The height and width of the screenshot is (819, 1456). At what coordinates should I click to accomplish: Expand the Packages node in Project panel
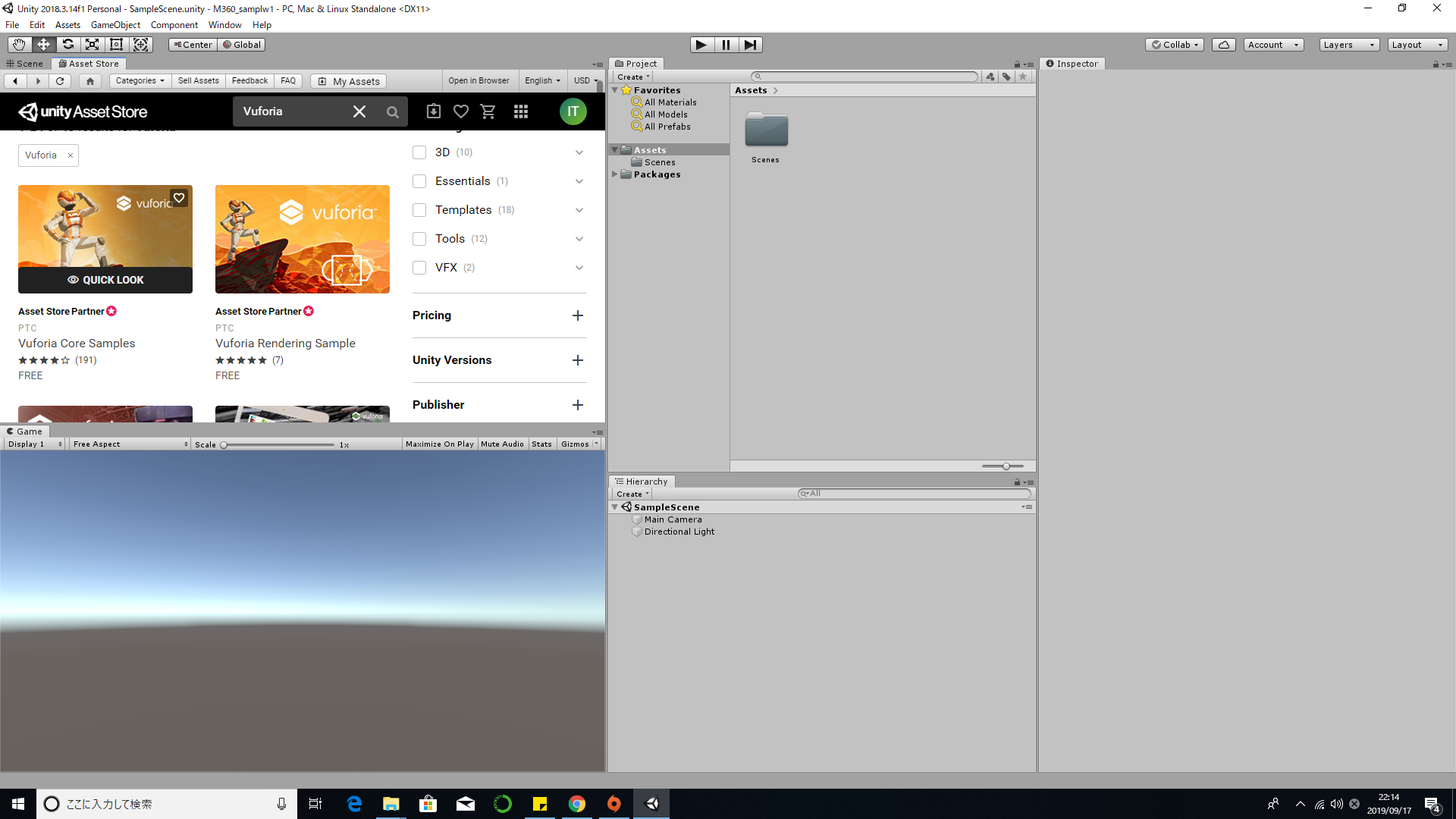click(x=614, y=174)
